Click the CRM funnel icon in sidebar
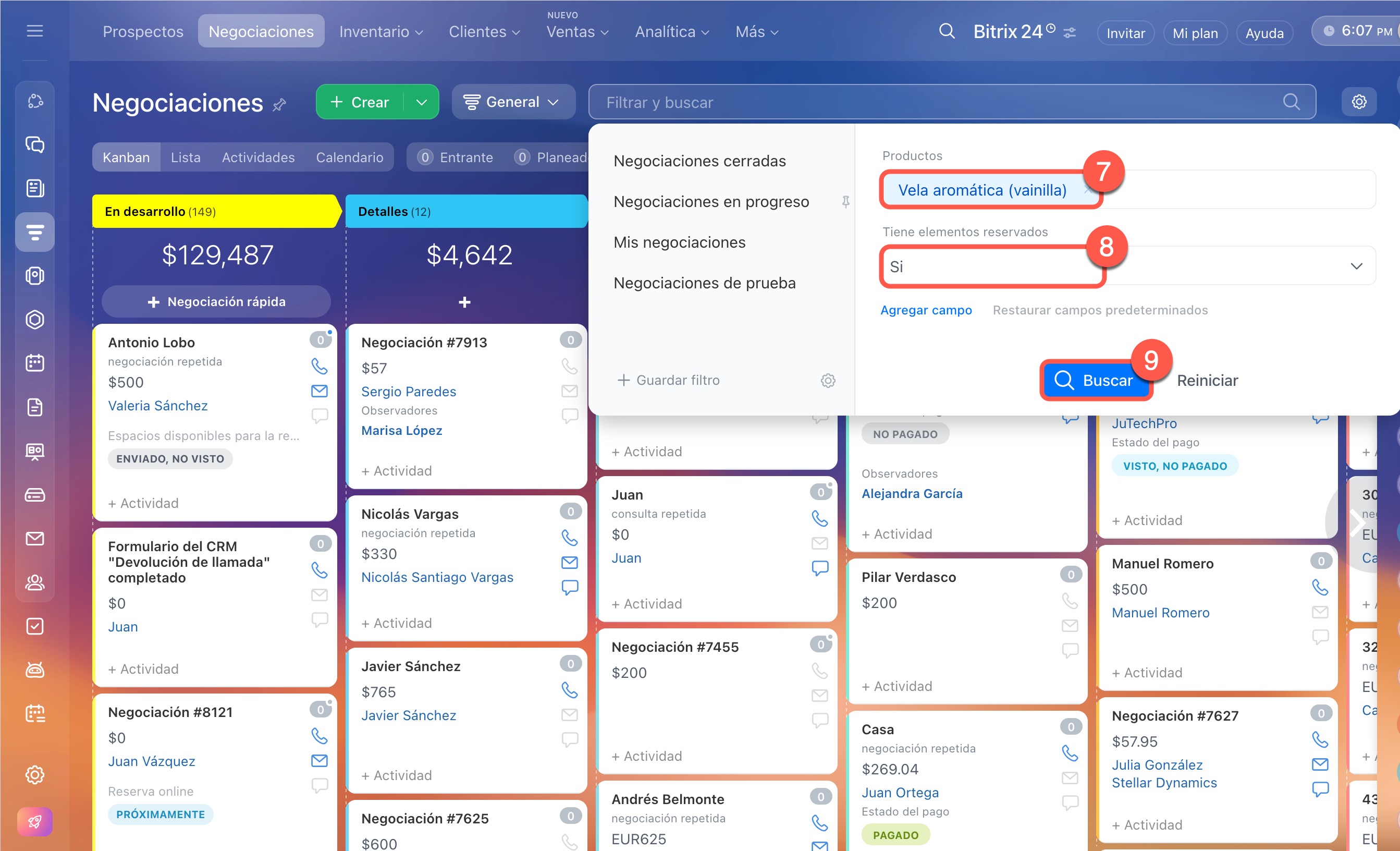1400x851 pixels. [34, 232]
